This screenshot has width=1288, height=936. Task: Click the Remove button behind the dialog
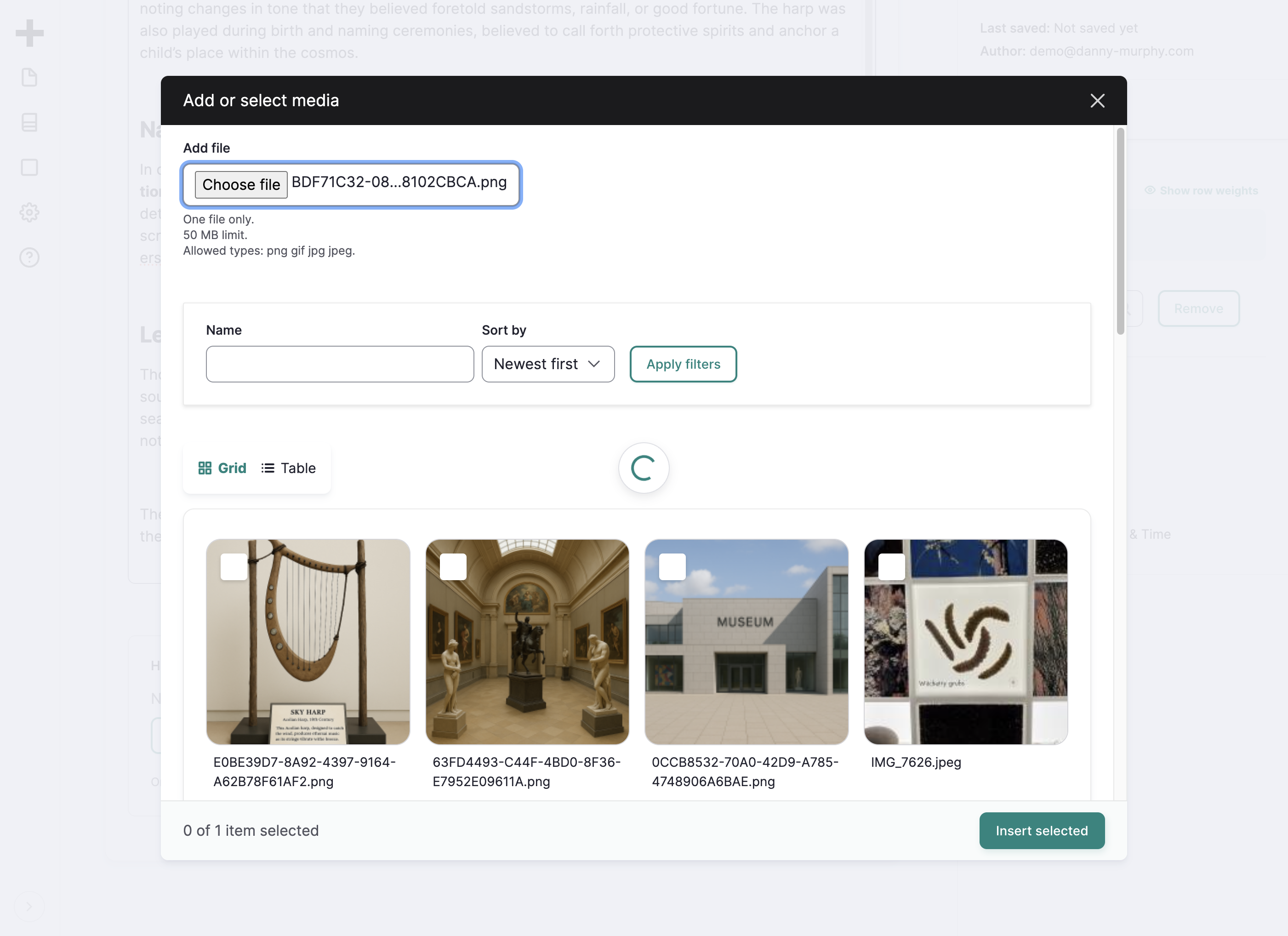pyautogui.click(x=1198, y=308)
